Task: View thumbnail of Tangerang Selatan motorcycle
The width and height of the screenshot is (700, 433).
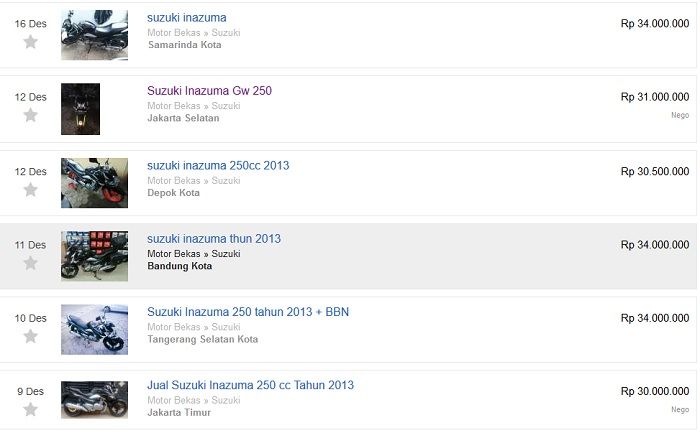Action: 94,329
